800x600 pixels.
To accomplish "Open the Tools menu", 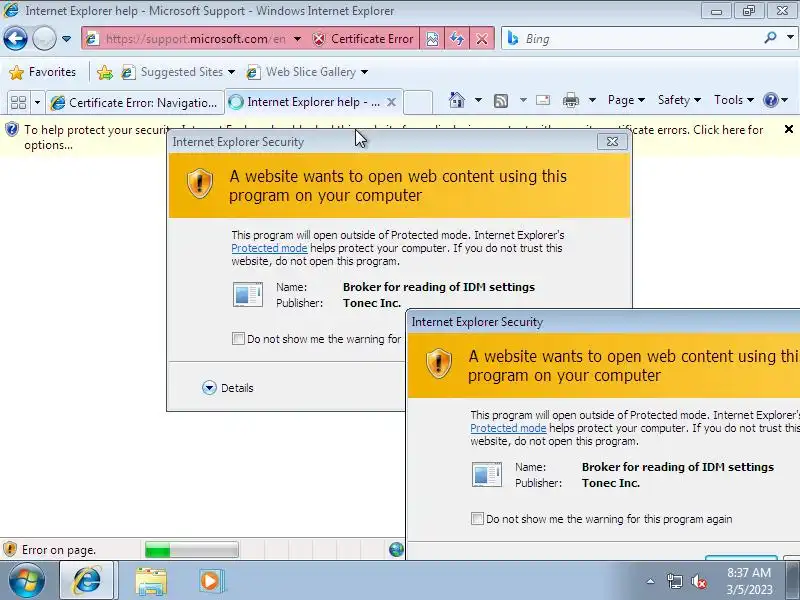I will pos(734,100).
